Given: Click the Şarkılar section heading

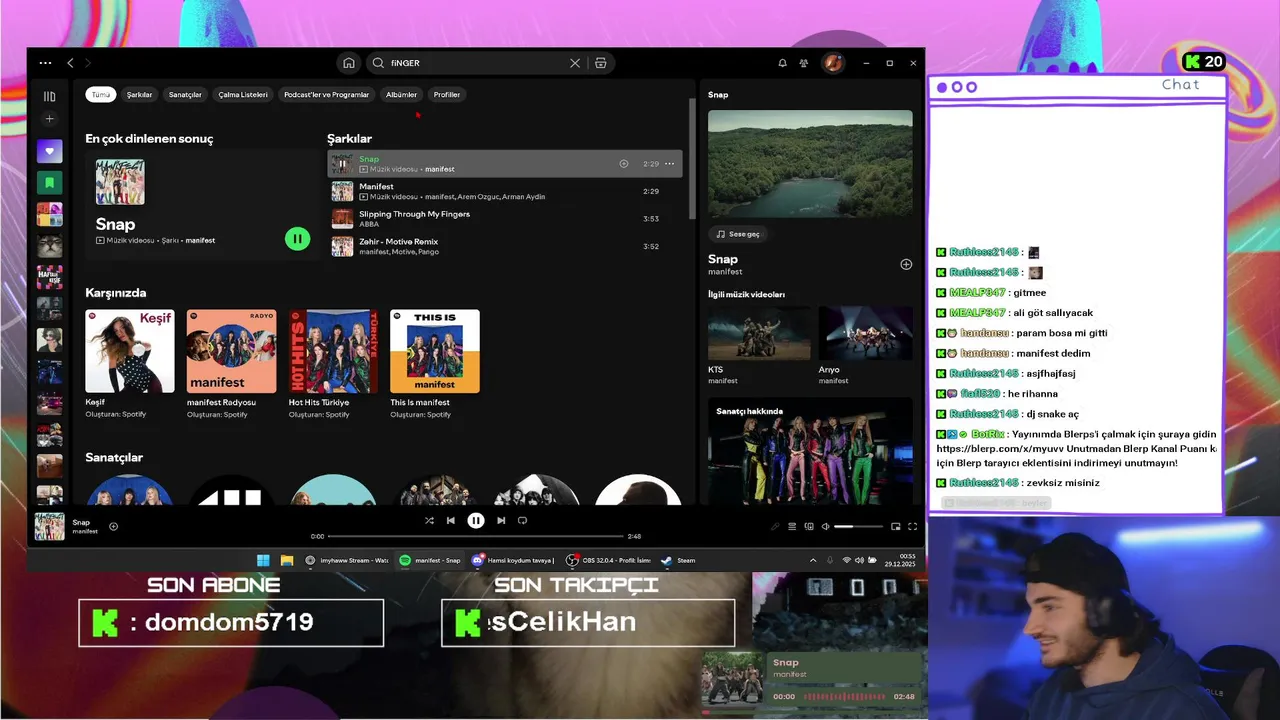Looking at the screenshot, I should pyautogui.click(x=349, y=139).
